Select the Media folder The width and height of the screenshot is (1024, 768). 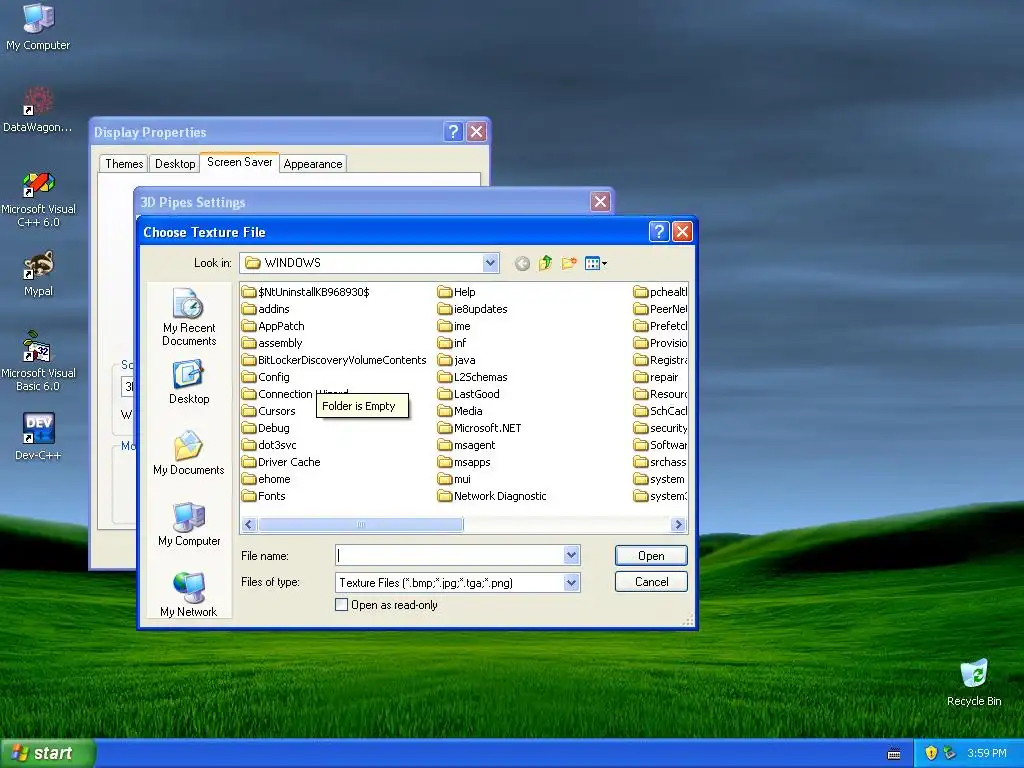point(460,411)
